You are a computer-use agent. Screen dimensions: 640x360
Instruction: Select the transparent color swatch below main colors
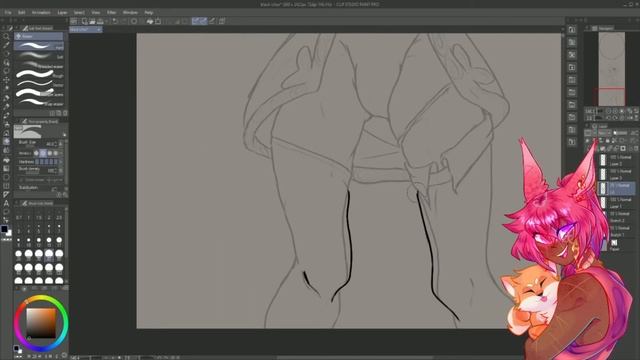coord(7,240)
